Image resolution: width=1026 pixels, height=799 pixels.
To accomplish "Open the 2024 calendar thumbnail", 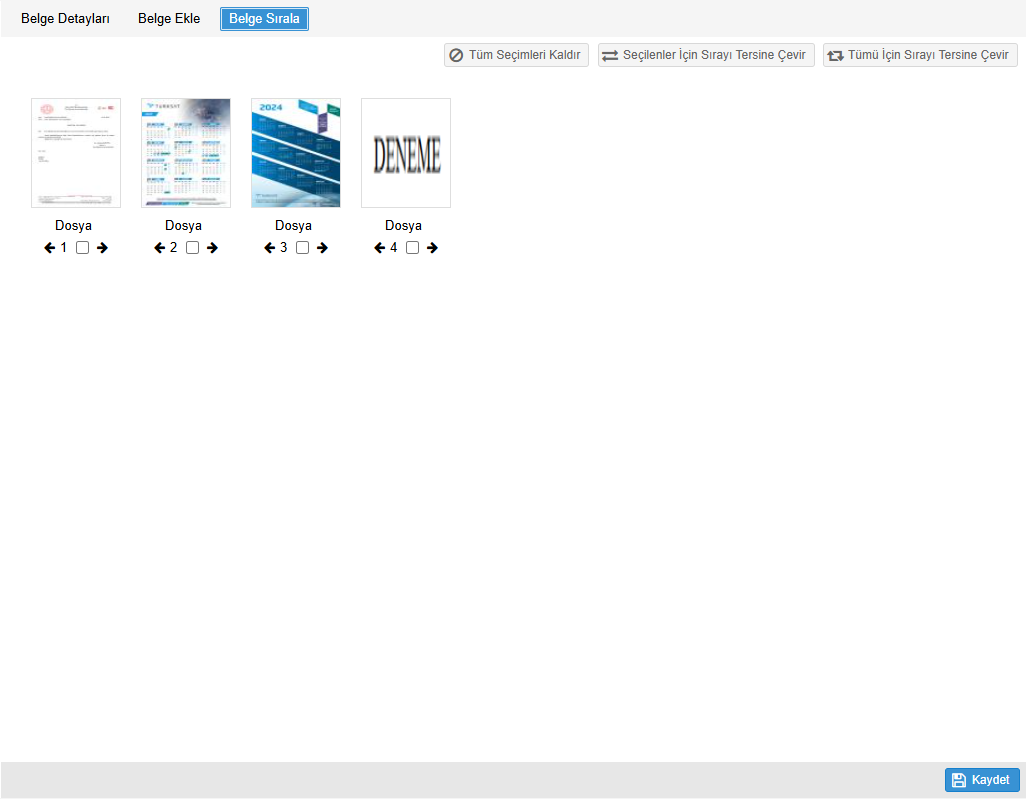I will [x=296, y=153].
